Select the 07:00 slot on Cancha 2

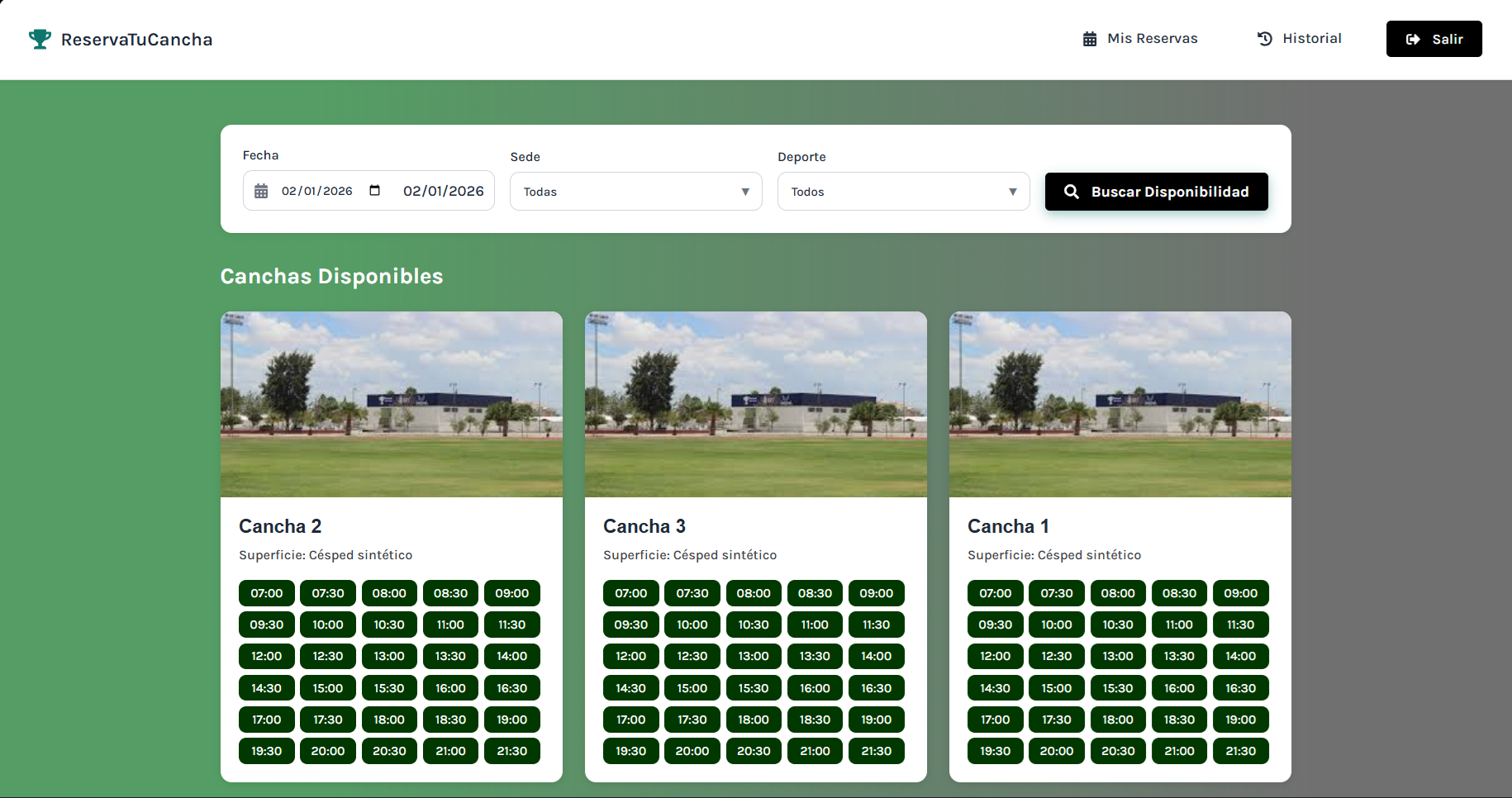[x=266, y=592]
